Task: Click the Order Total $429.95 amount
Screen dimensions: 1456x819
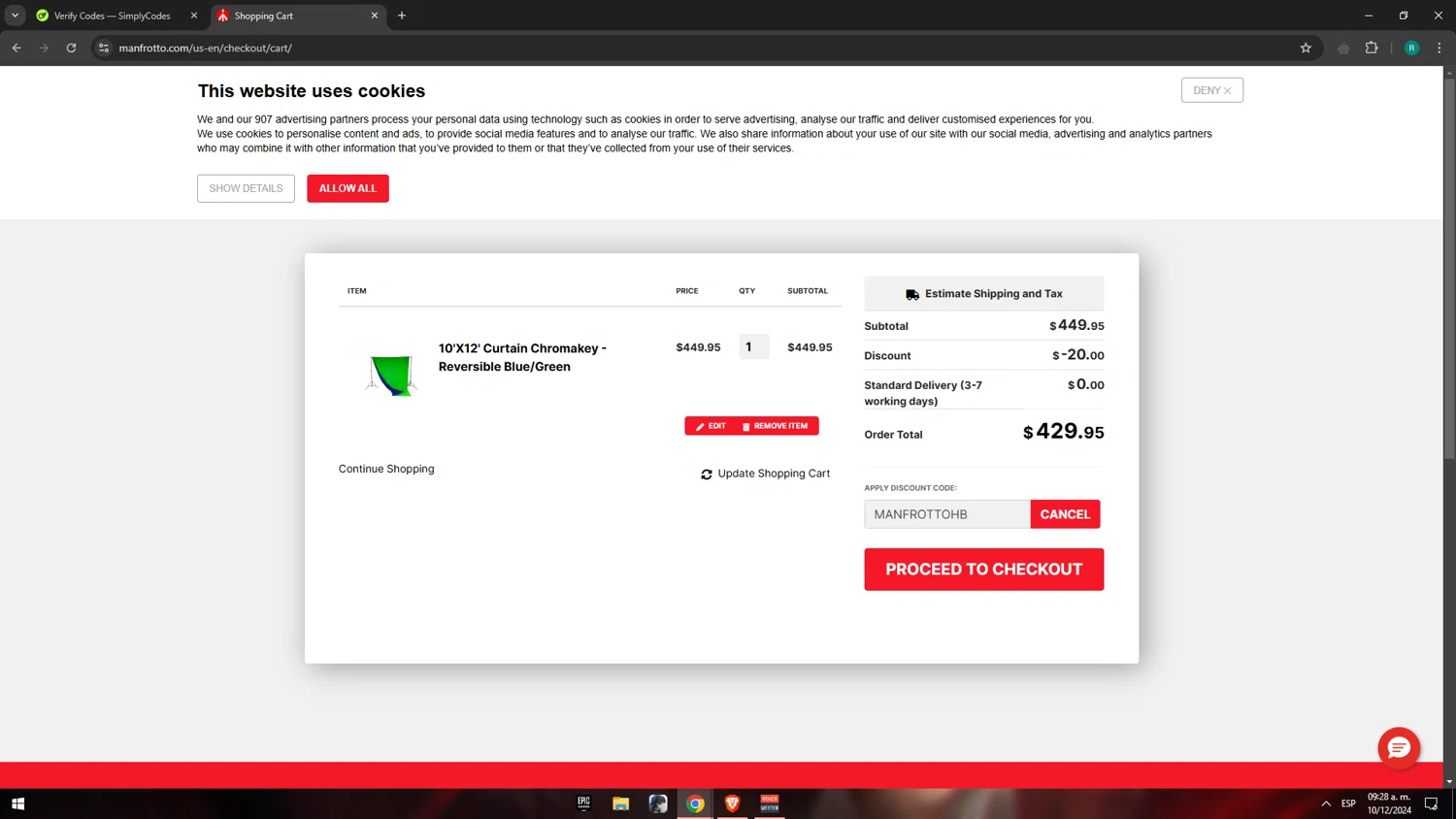Action: [x=1064, y=432]
